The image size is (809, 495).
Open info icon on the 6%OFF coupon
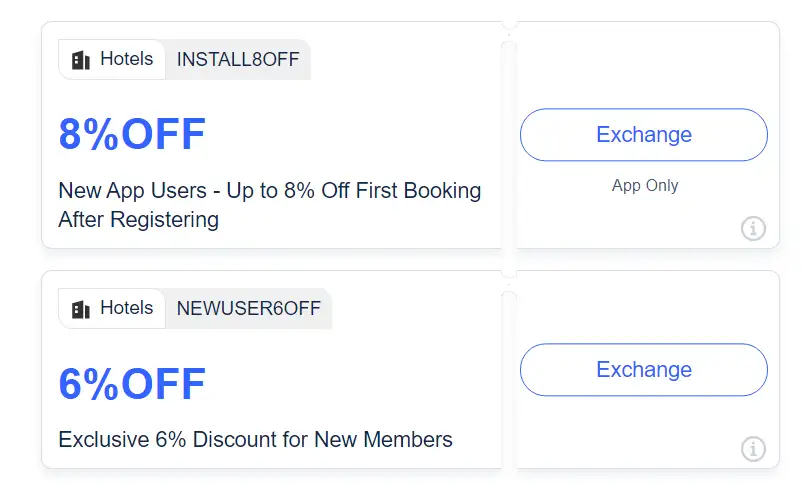(753, 449)
